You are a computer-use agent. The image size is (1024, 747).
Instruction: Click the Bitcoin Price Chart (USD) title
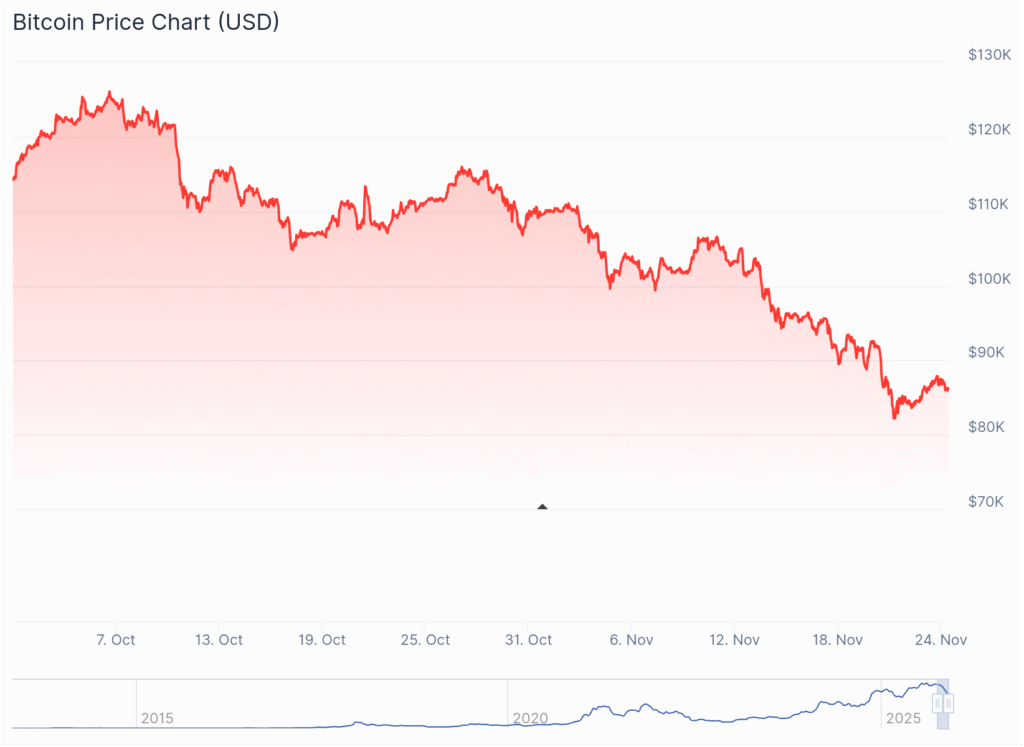[146, 22]
